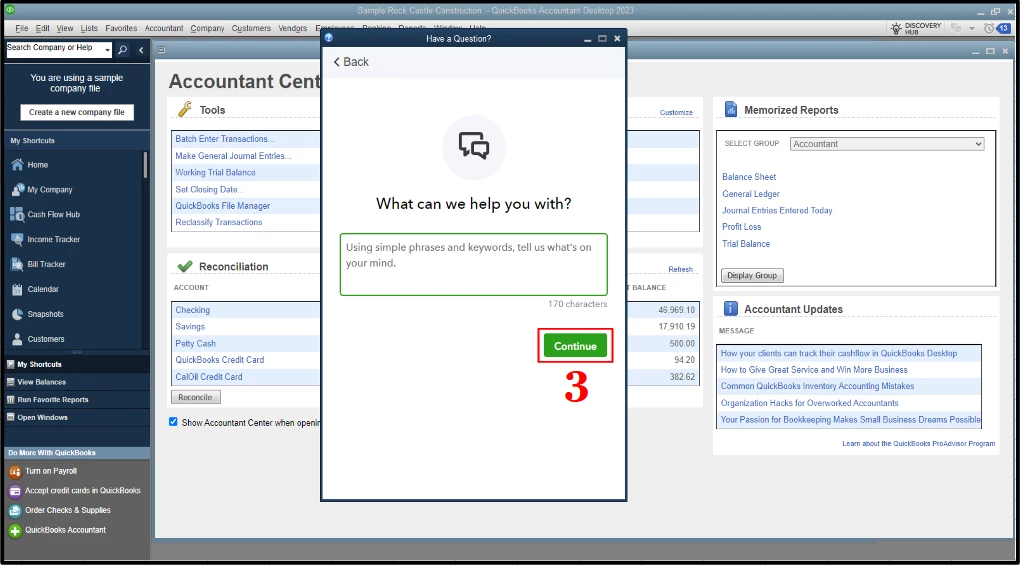This screenshot has width=1020, height=565.
Task: Open the Vendors menu
Action: click(x=292, y=29)
